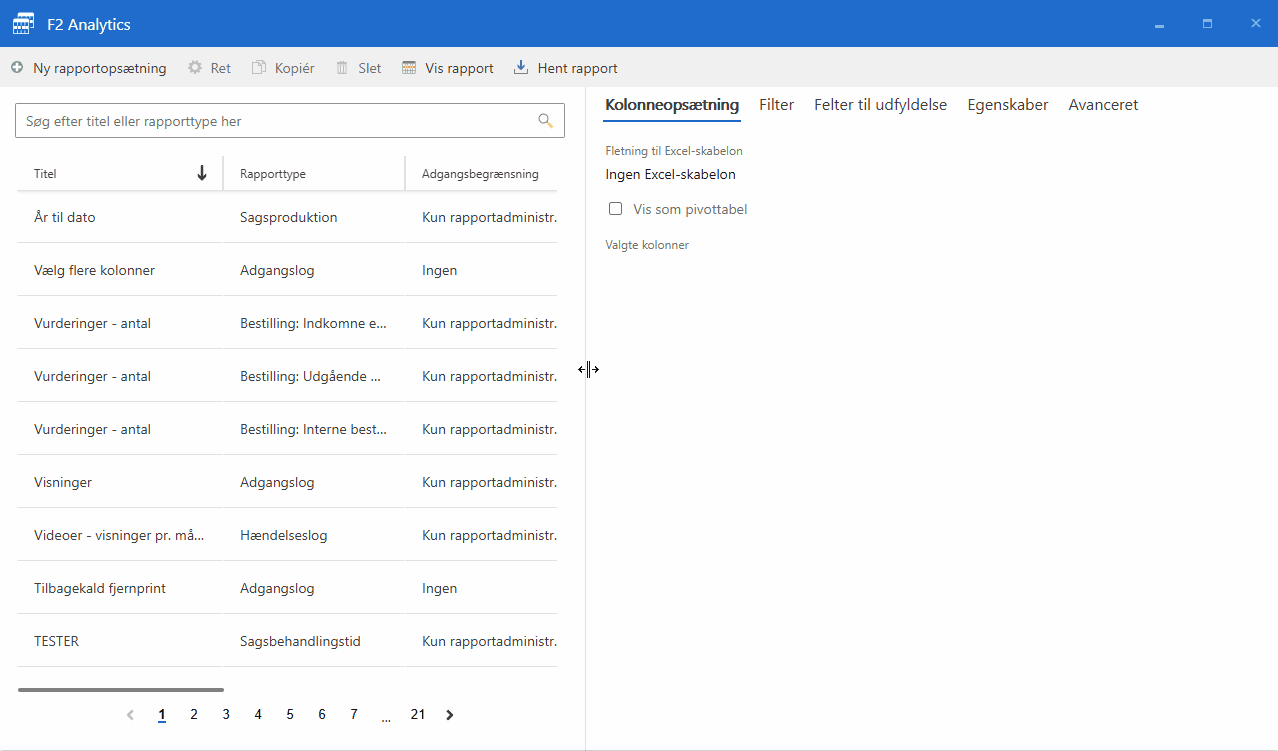Open the Avanceret tab
The width and height of the screenshot is (1278, 751).
click(x=1103, y=105)
